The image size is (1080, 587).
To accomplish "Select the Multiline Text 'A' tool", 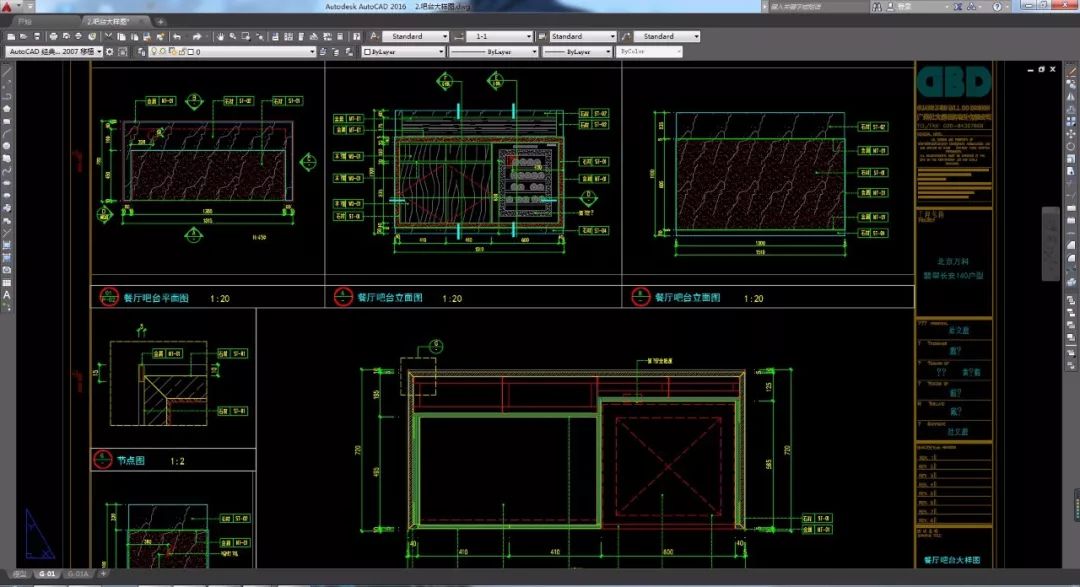I will coord(7,295).
